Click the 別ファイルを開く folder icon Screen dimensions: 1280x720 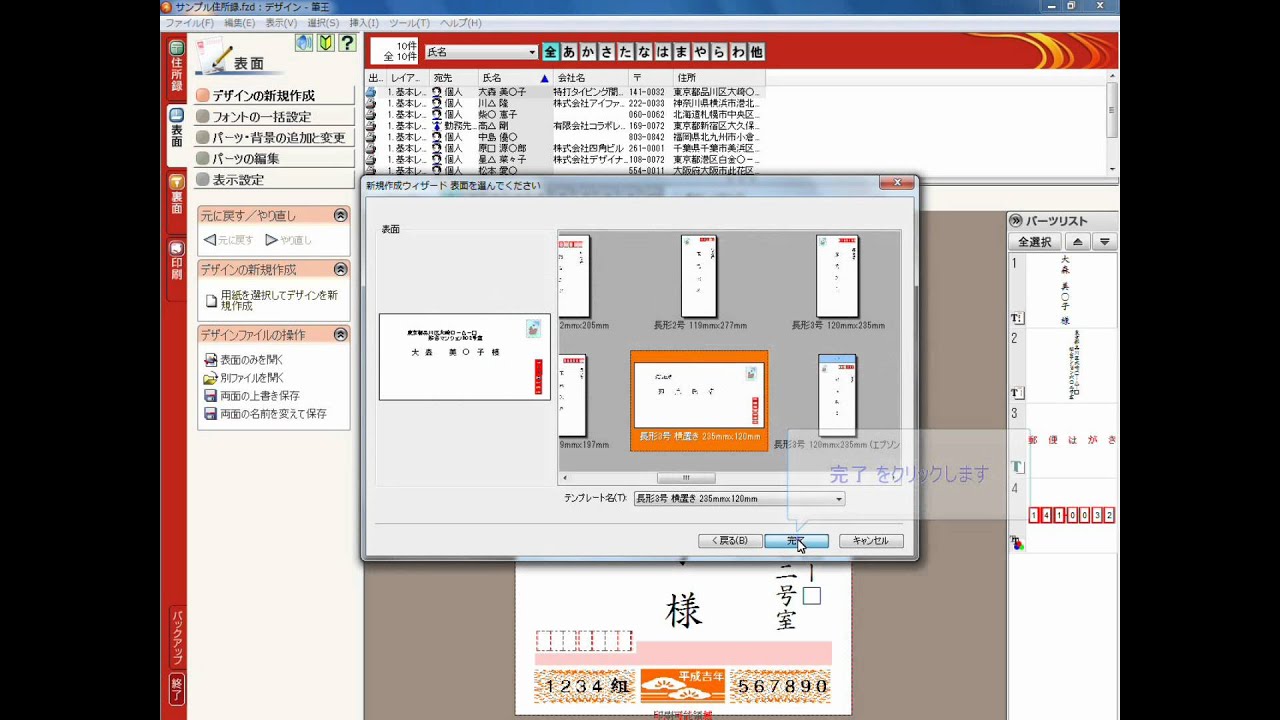[x=210, y=378]
